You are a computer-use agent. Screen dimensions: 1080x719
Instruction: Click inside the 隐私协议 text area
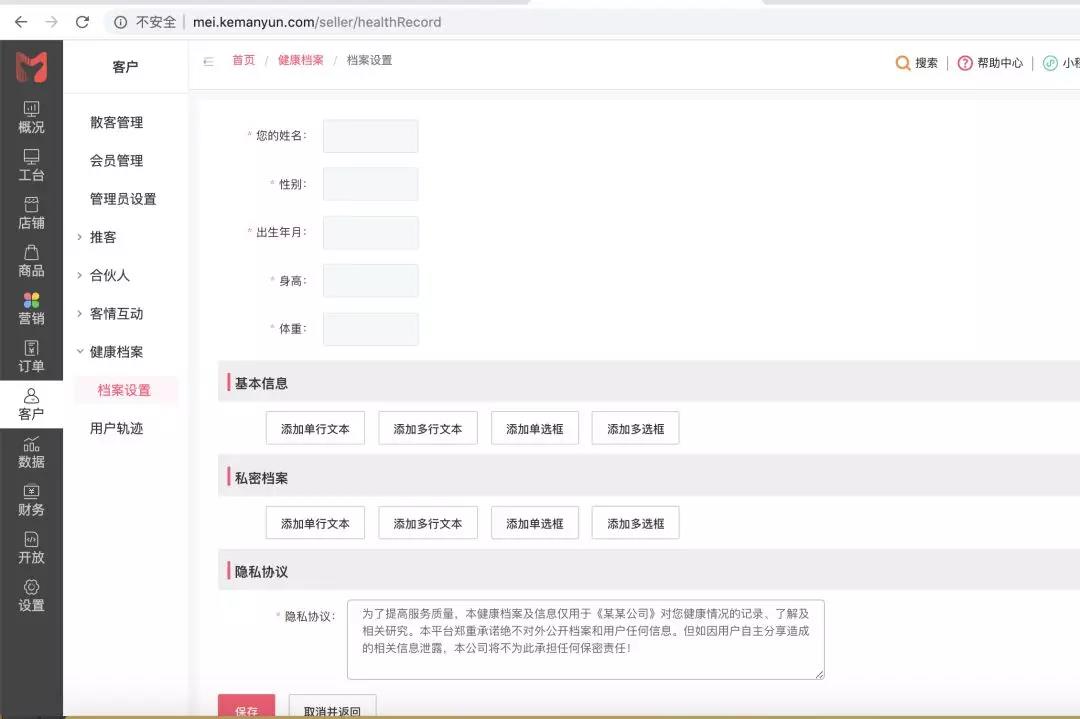(585, 639)
